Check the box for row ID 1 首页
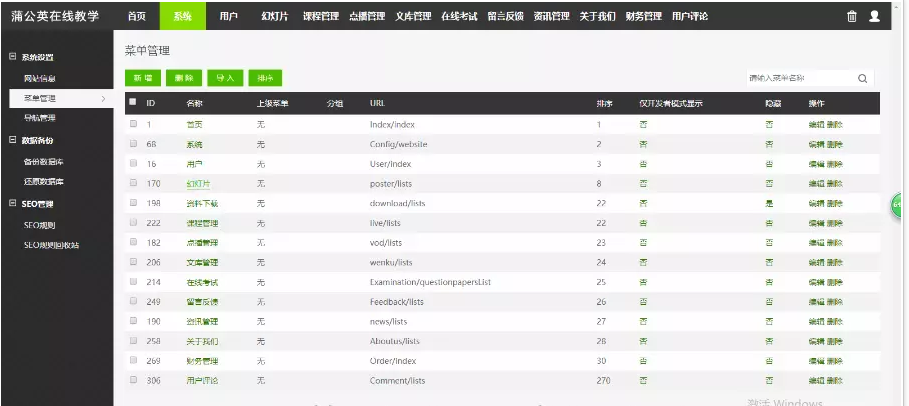The image size is (909, 406). tap(133, 124)
